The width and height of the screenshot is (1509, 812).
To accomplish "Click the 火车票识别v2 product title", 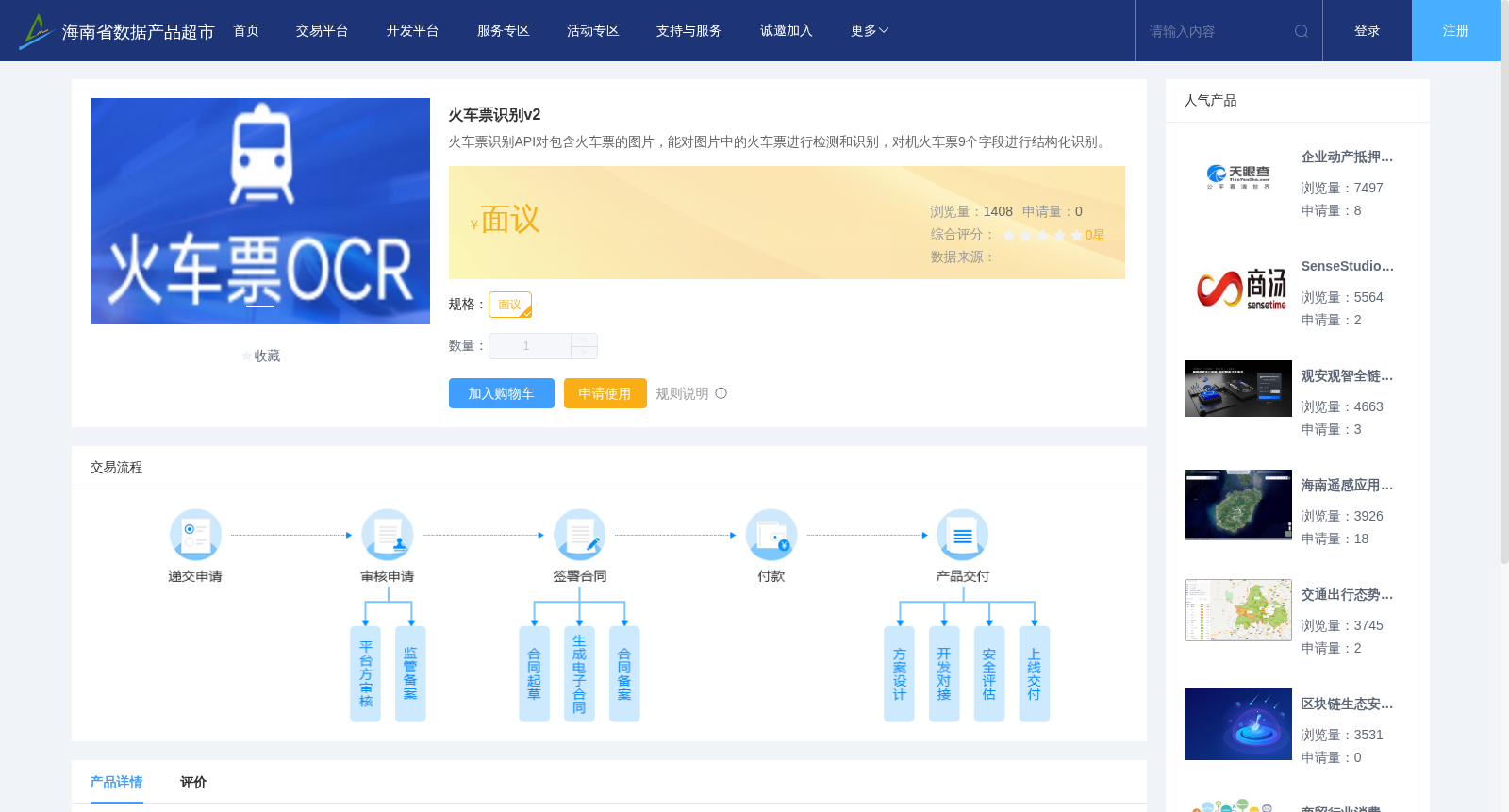I will 494,115.
